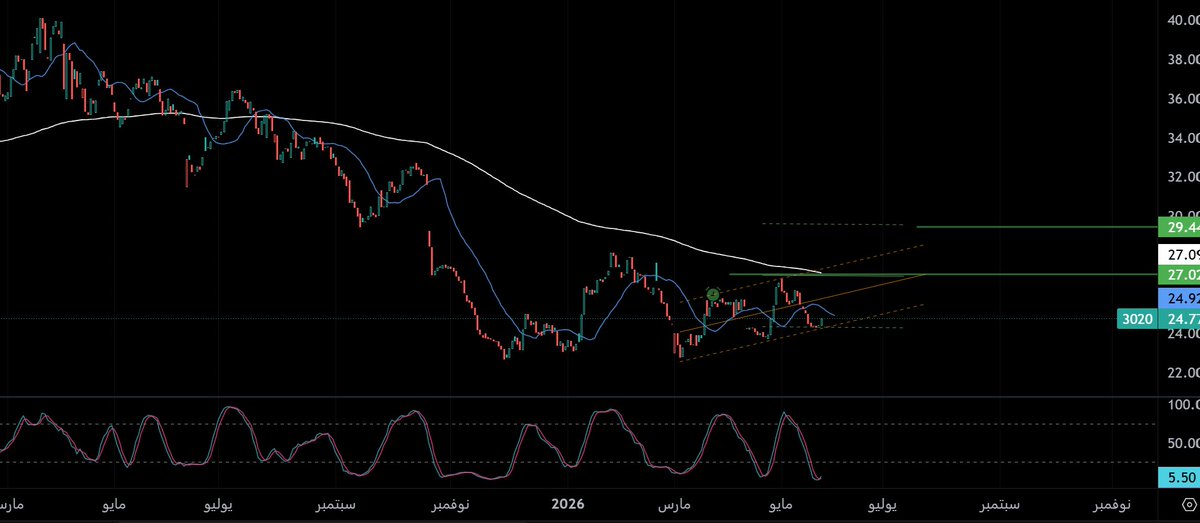Click the 50.00 oscillator scale value
Viewport: 1200px width, 523px height.
1181,443
